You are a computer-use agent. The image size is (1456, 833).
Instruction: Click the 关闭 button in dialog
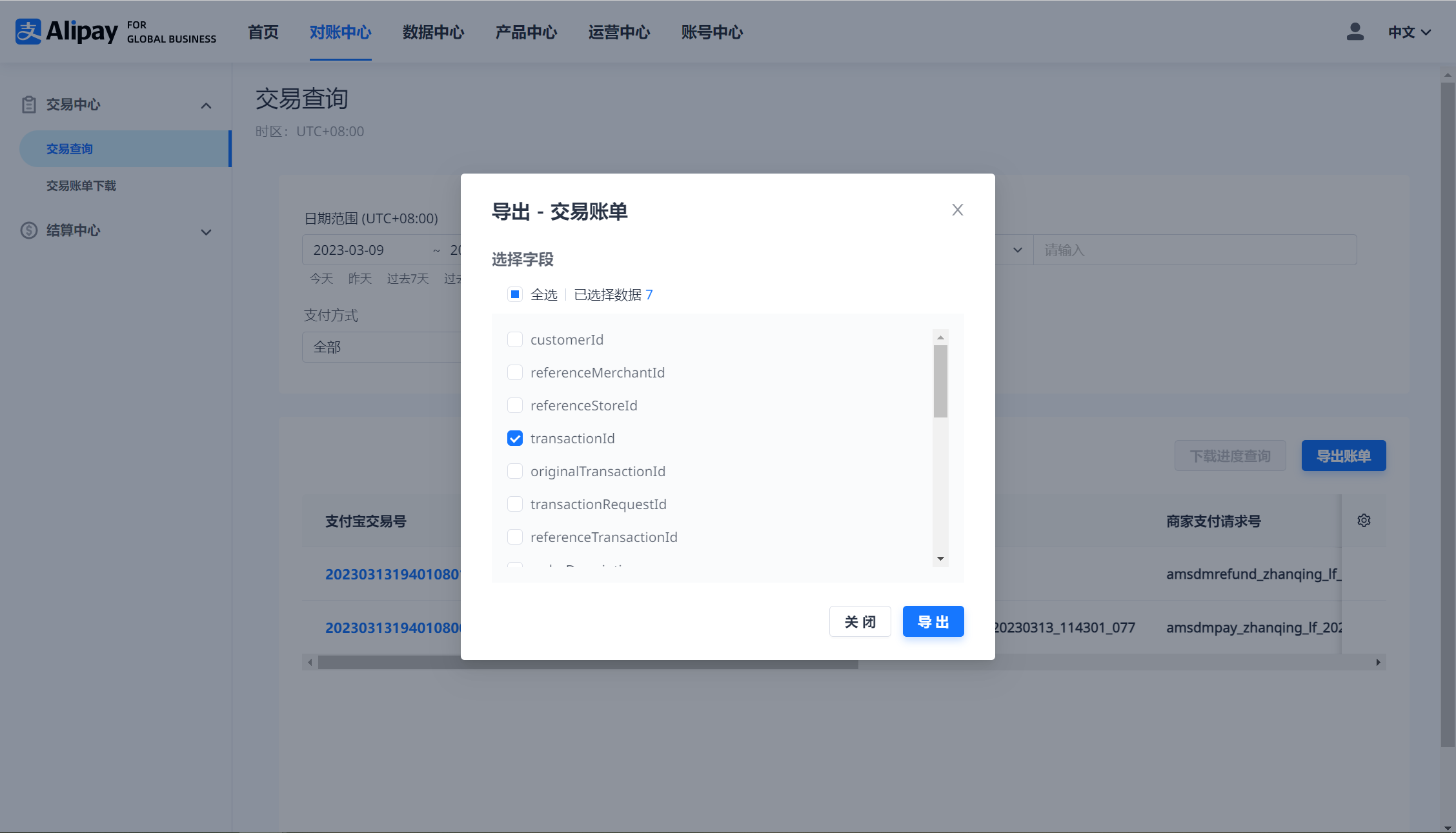(860, 621)
